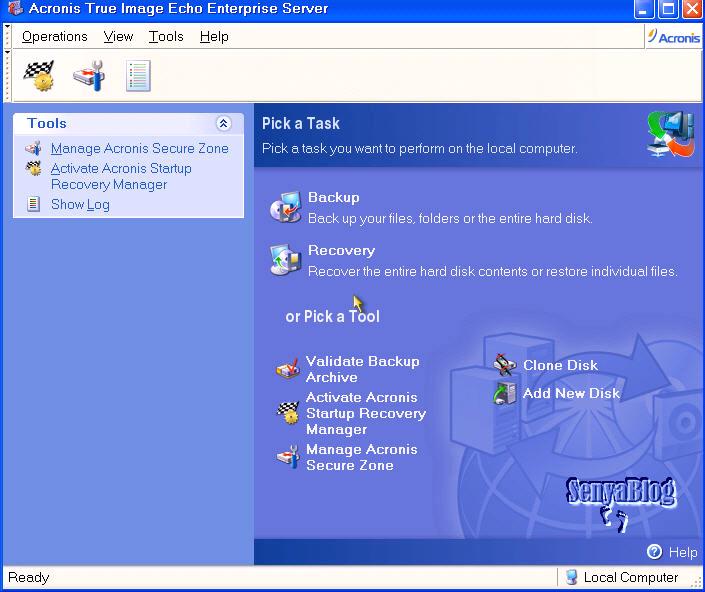Screen dimensions: 705x592
Task: Maximize the Acronis window
Action: (668, 9)
